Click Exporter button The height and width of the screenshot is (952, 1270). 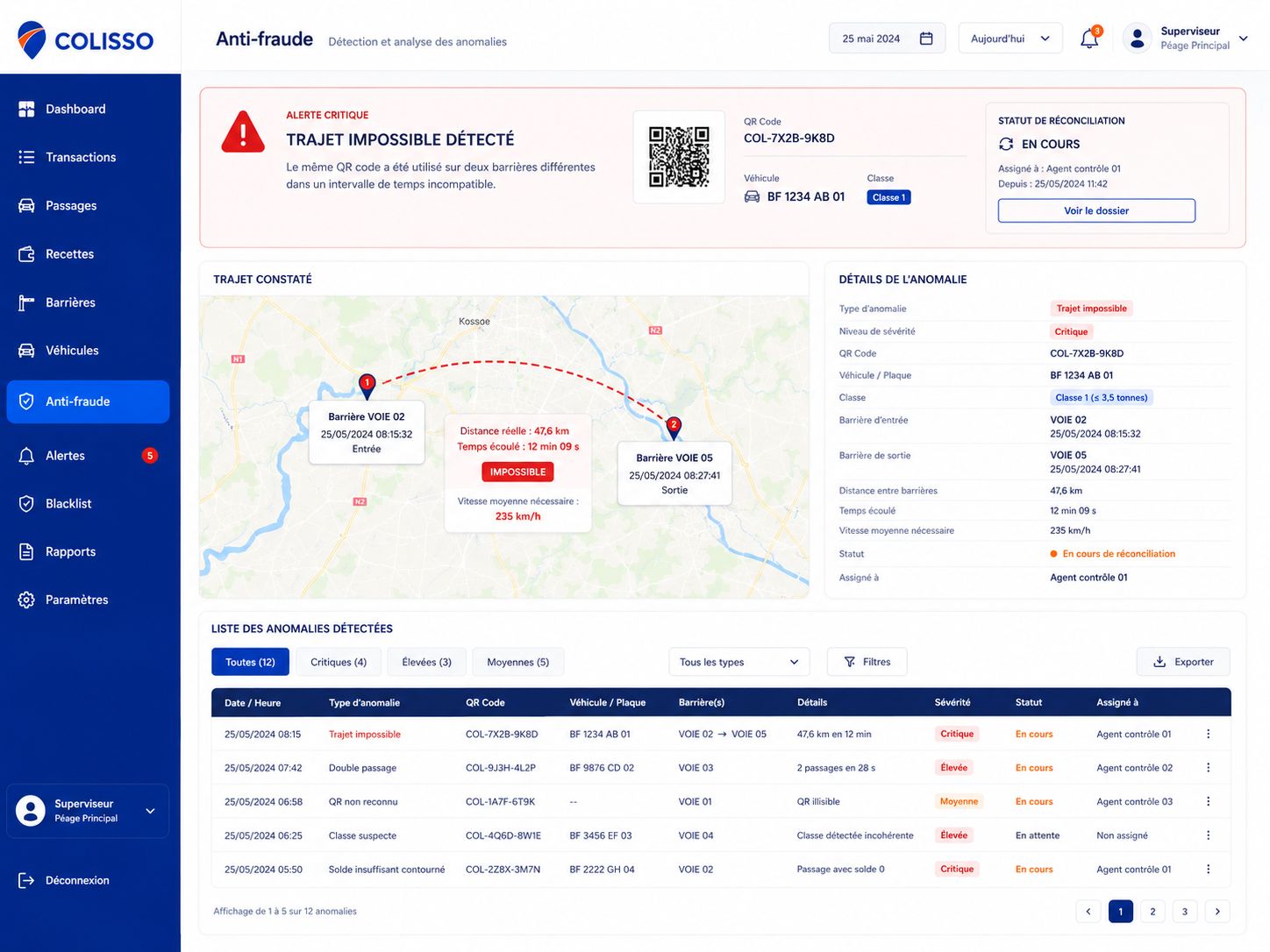[1183, 662]
